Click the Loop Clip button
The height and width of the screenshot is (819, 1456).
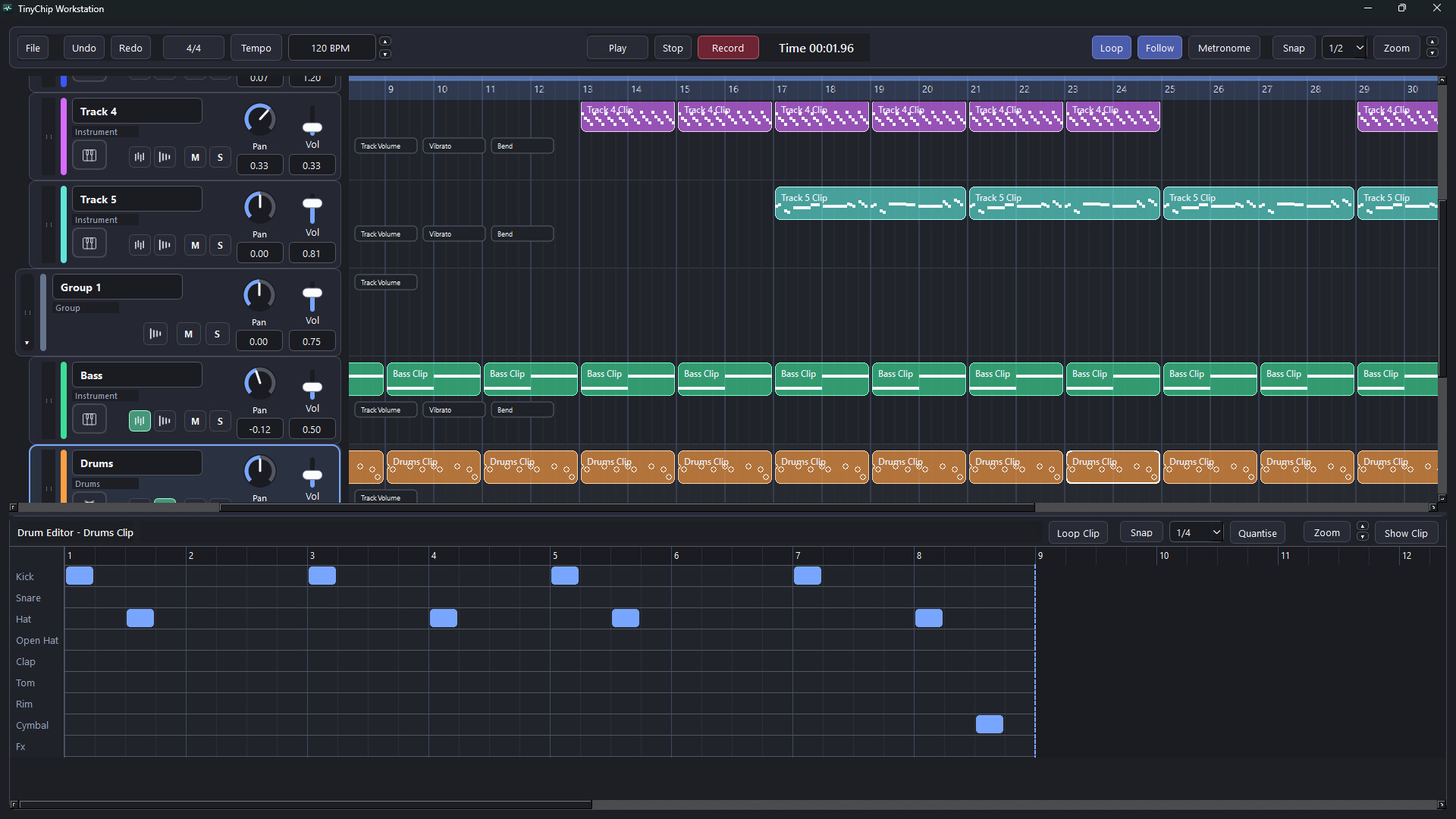(1078, 533)
